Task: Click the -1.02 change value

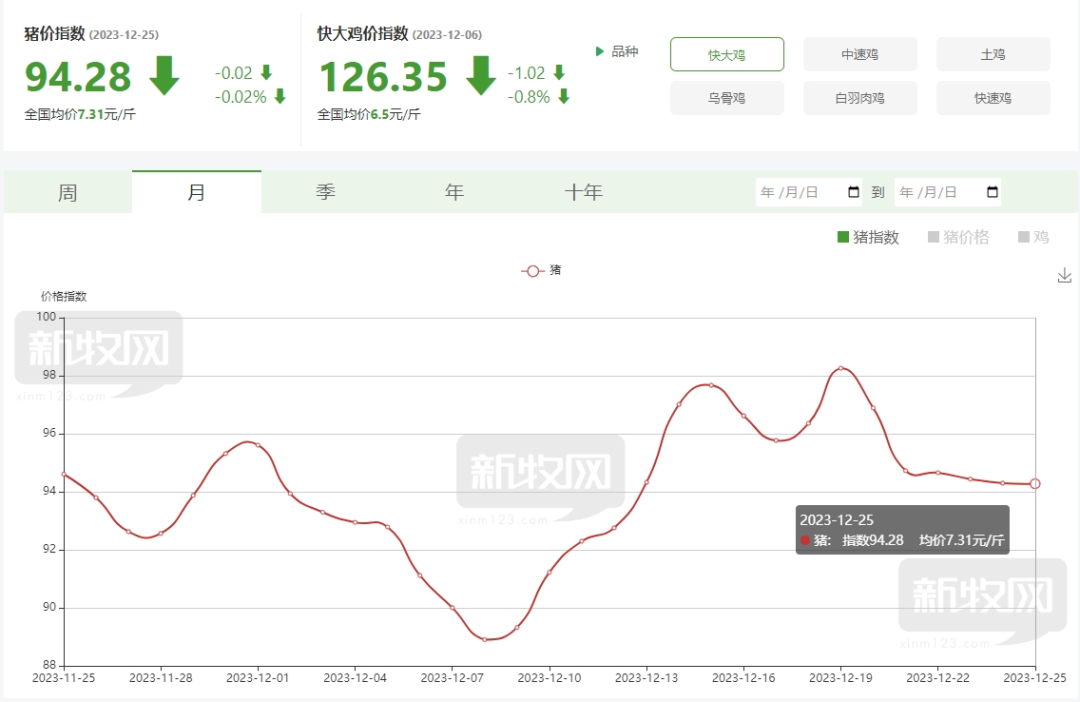Action: tap(526, 73)
